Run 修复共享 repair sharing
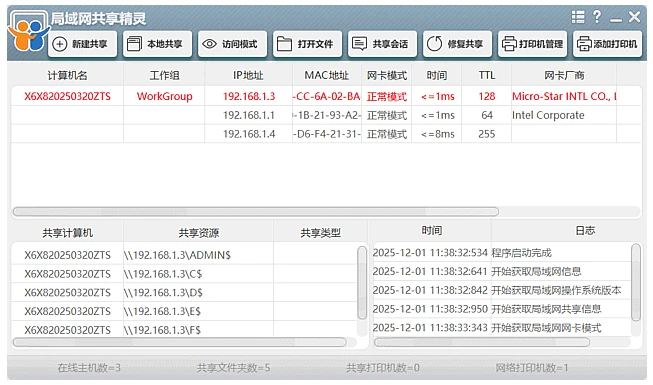653x385 pixels. tap(457, 44)
